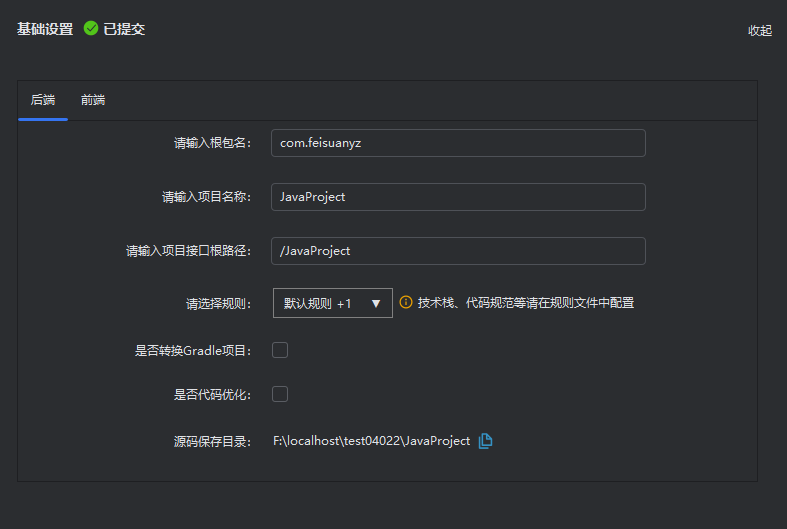Toggle the 是否代码优化 checkbox
This screenshot has width=787, height=529.
pyautogui.click(x=280, y=394)
